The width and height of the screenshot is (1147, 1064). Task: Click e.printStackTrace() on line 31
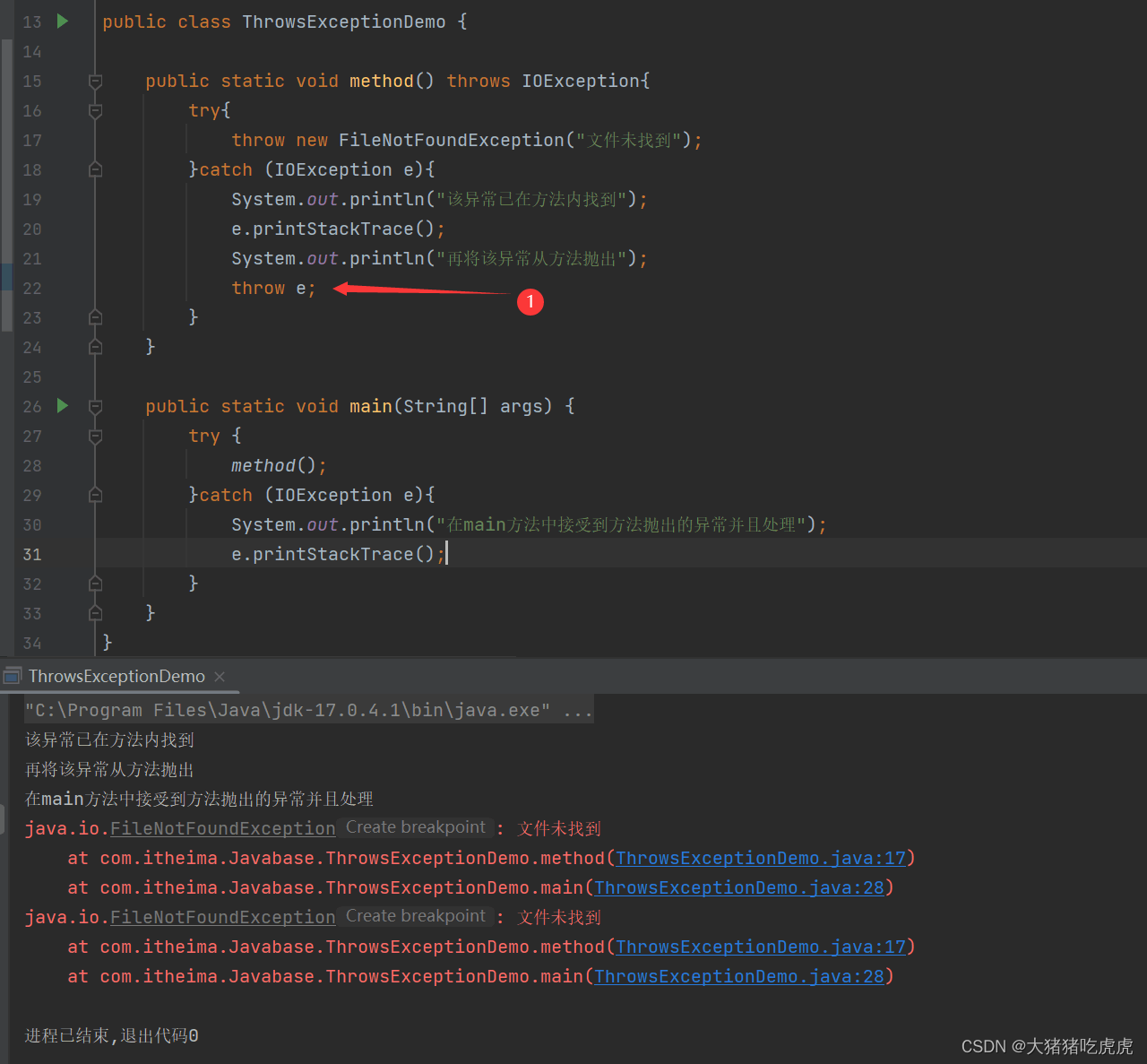pyautogui.click(x=338, y=554)
